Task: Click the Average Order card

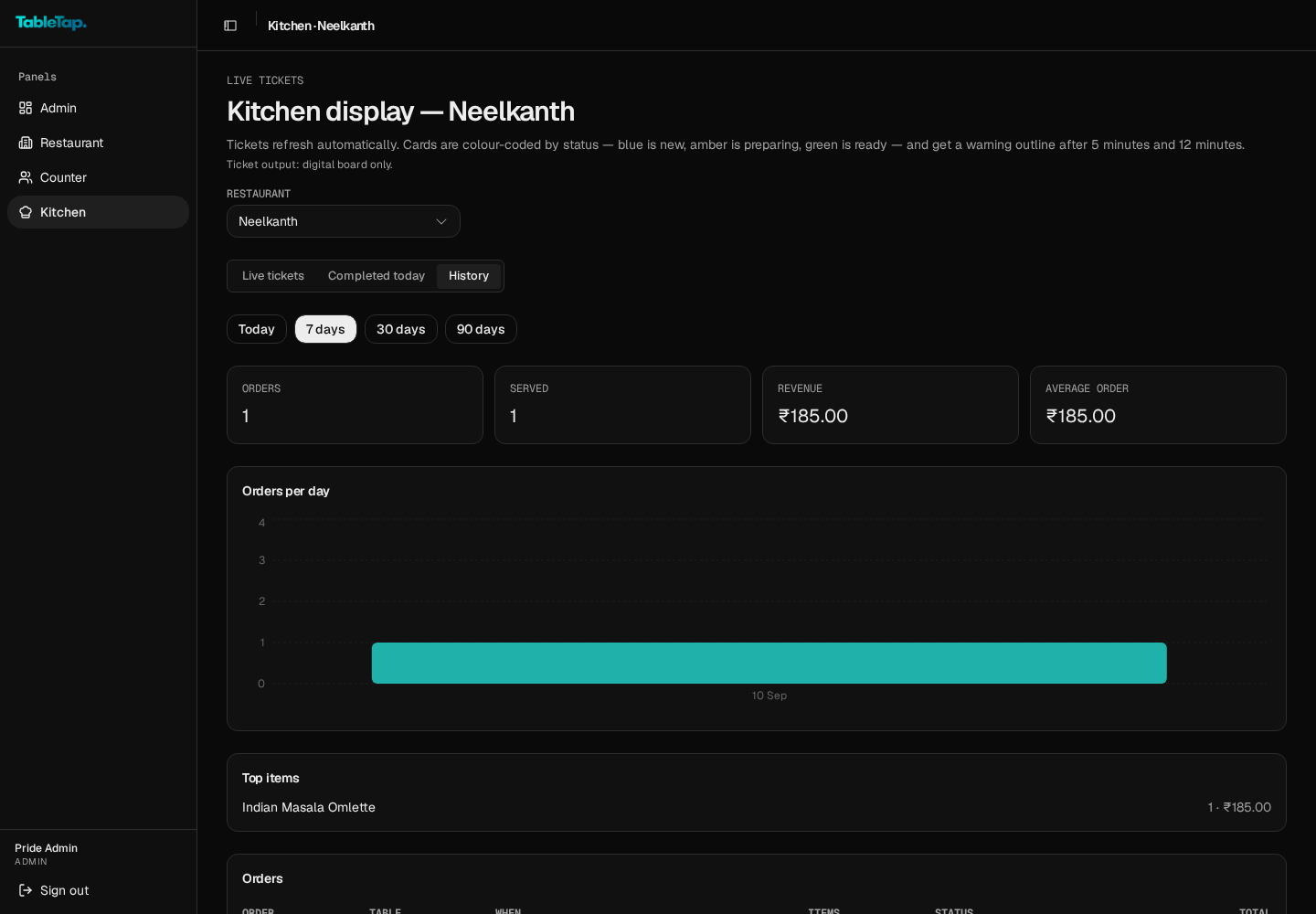Action: [x=1158, y=405]
